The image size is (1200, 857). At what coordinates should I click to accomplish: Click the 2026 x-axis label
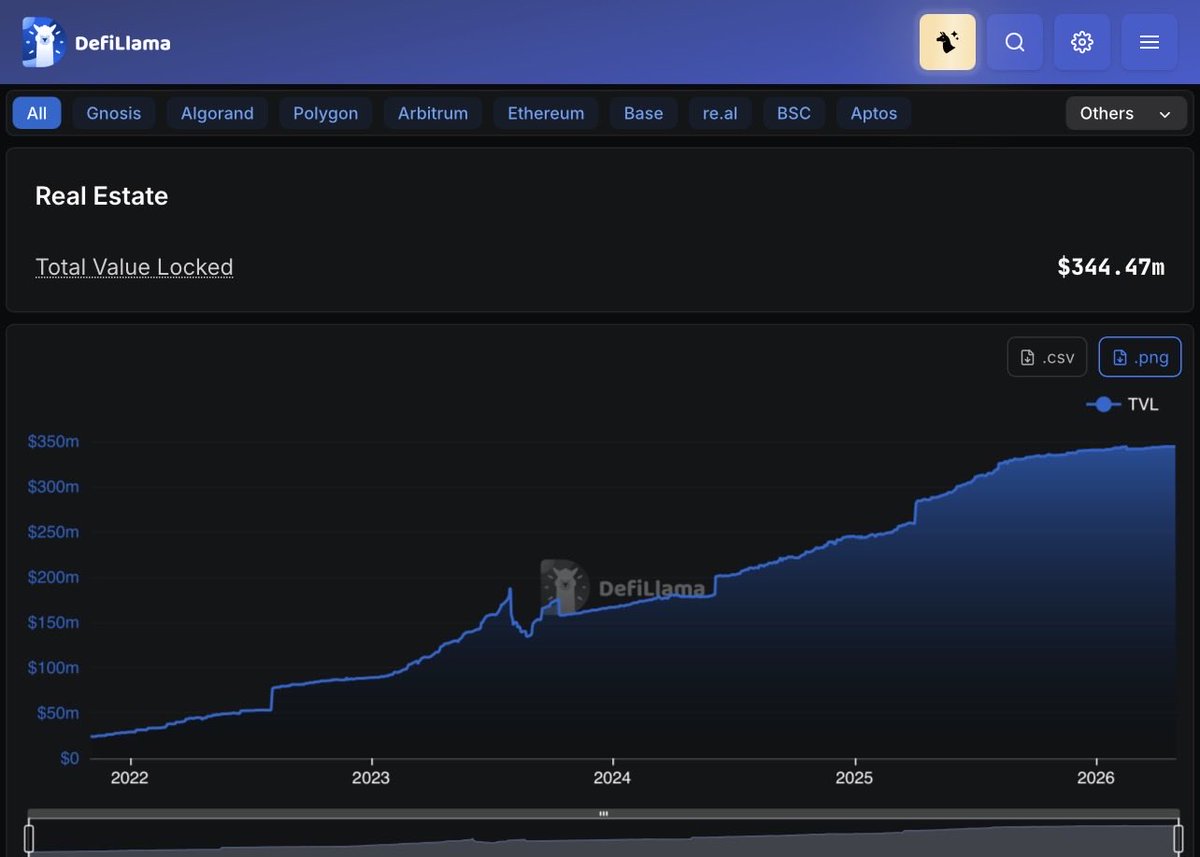pyautogui.click(x=1096, y=778)
